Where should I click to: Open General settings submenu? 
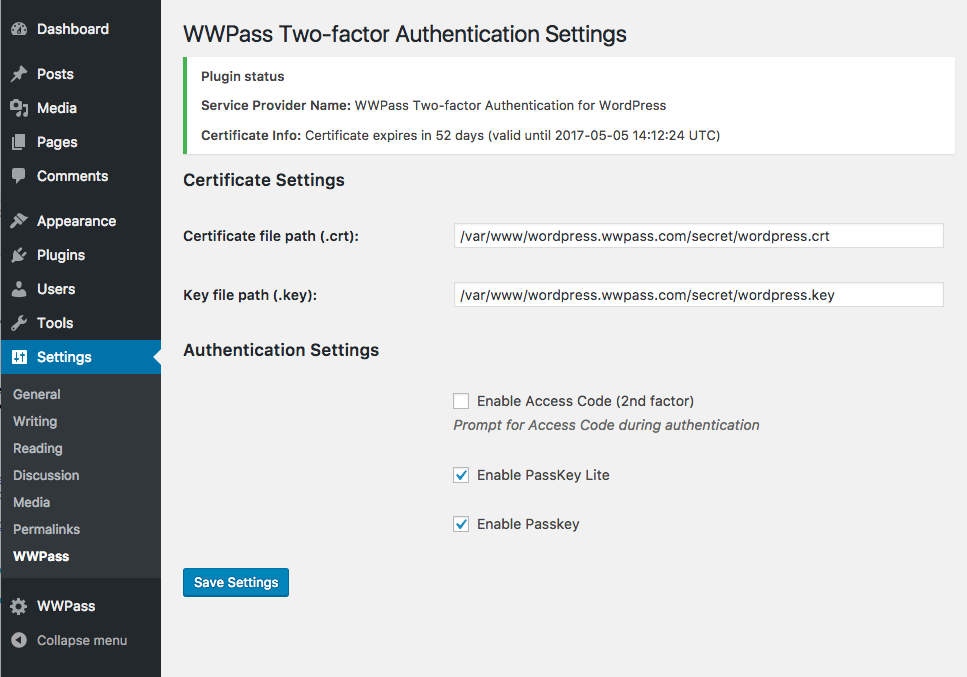coord(36,394)
